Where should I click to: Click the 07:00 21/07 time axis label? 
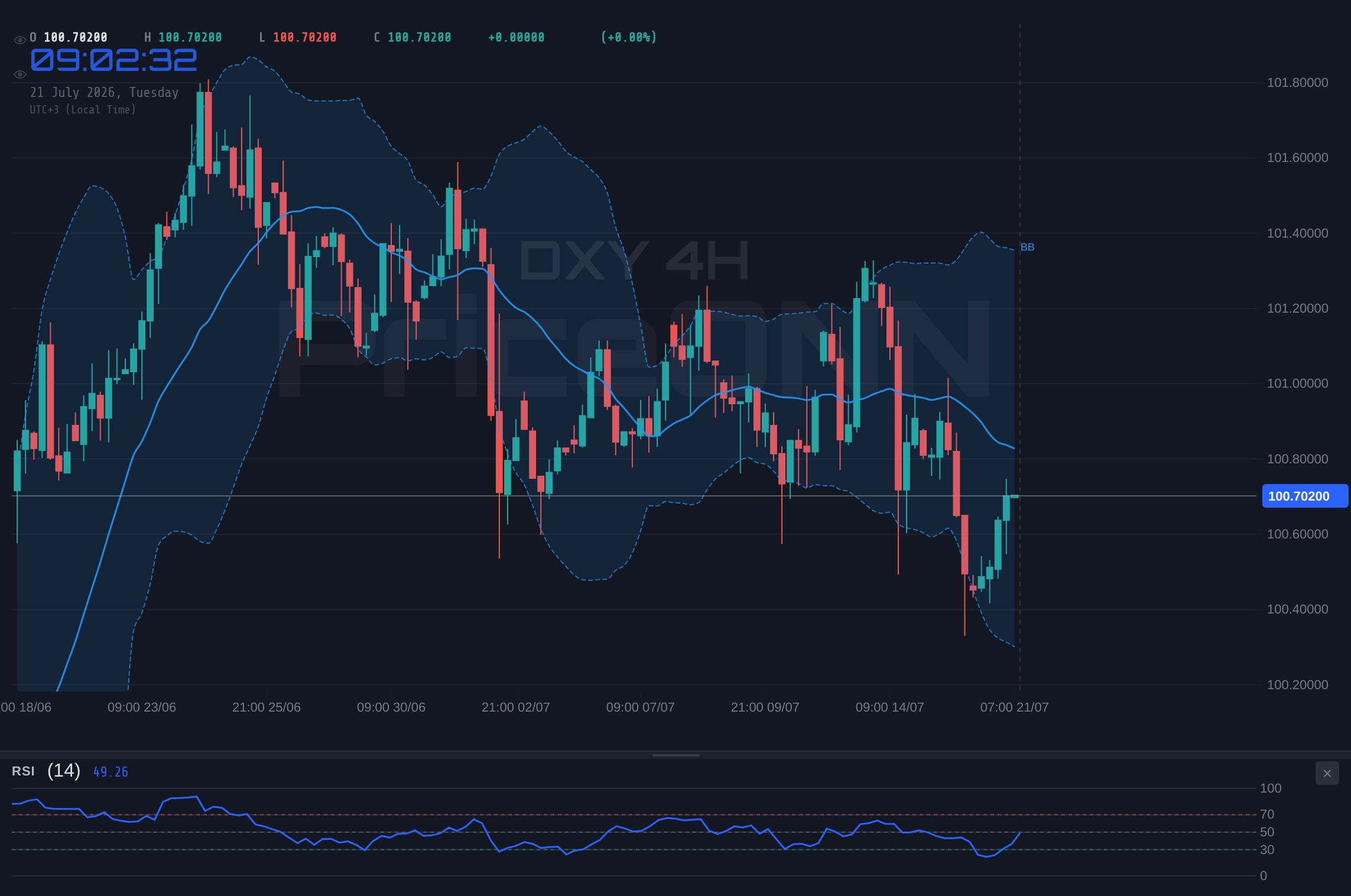pos(1014,707)
